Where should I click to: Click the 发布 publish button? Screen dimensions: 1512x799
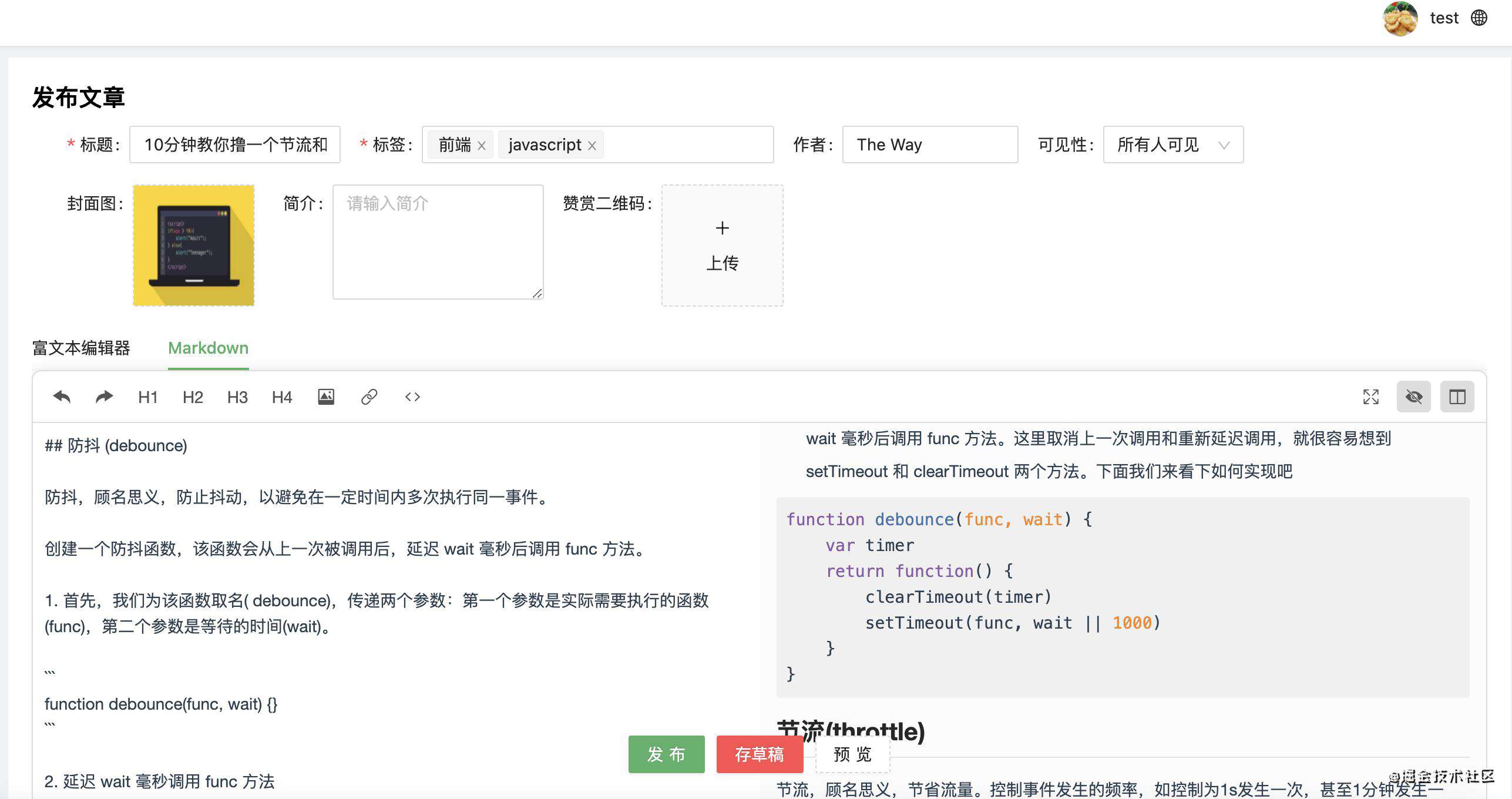pos(666,754)
